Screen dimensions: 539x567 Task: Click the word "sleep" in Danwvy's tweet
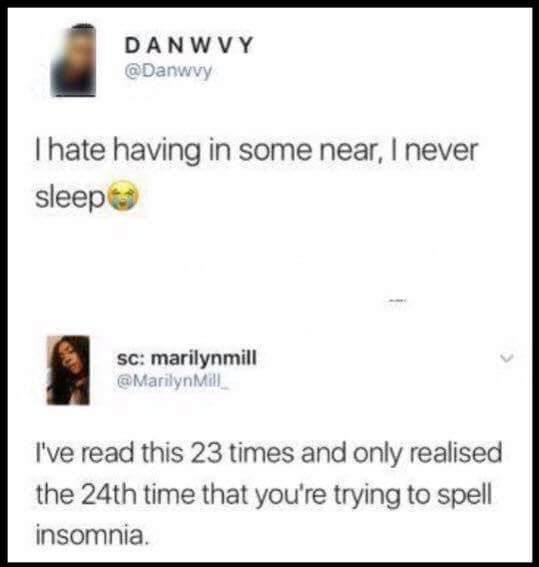tap(70, 198)
